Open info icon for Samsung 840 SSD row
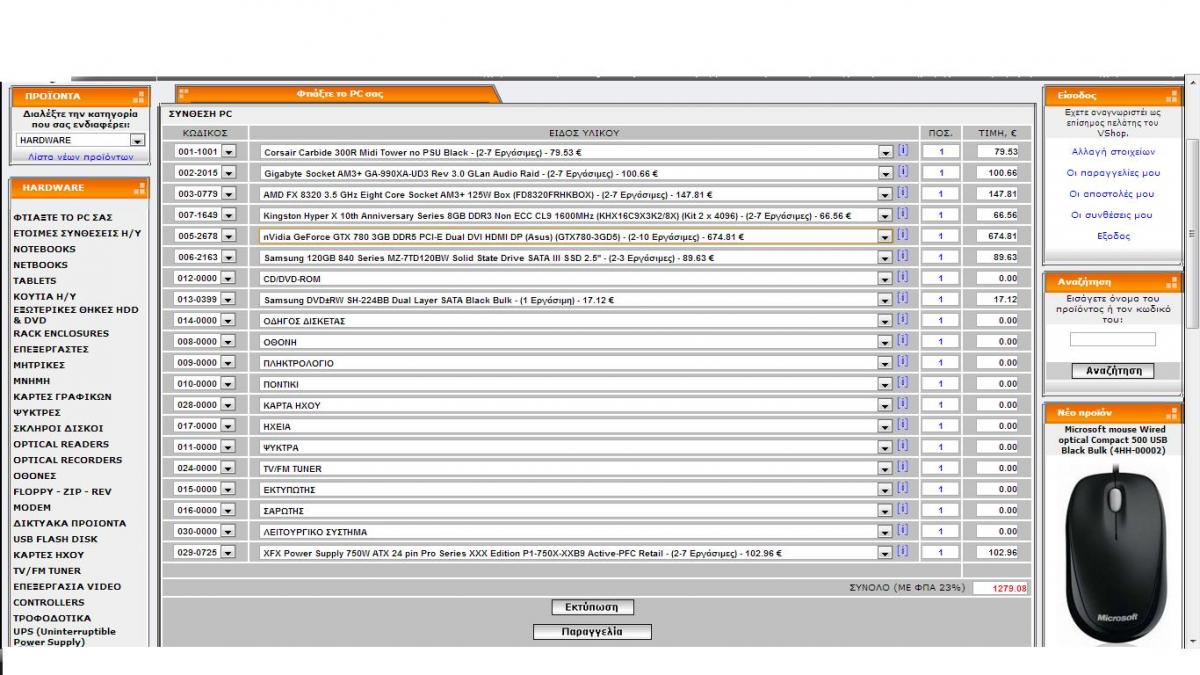This screenshot has height=675, width=1200. click(902, 256)
